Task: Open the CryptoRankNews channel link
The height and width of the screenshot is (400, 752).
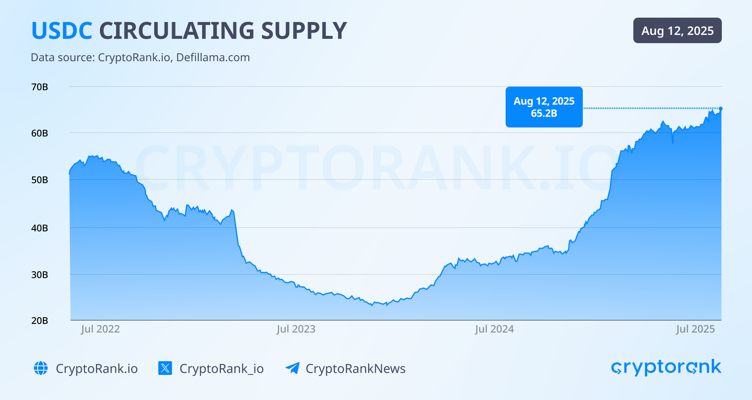Action: [x=355, y=368]
